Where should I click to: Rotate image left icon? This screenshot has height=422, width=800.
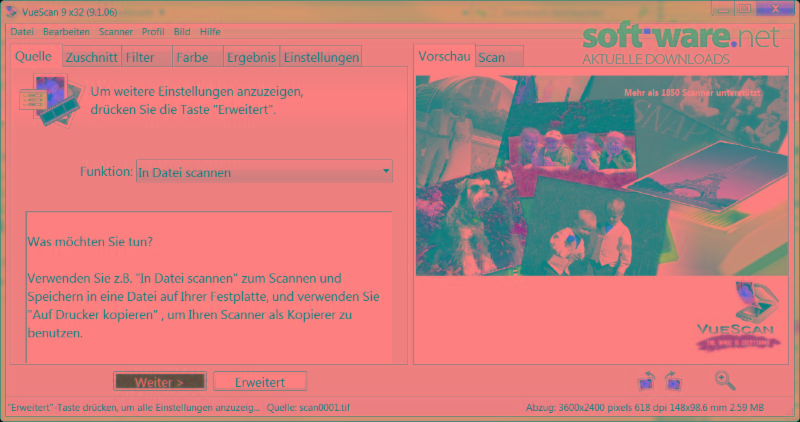point(647,381)
